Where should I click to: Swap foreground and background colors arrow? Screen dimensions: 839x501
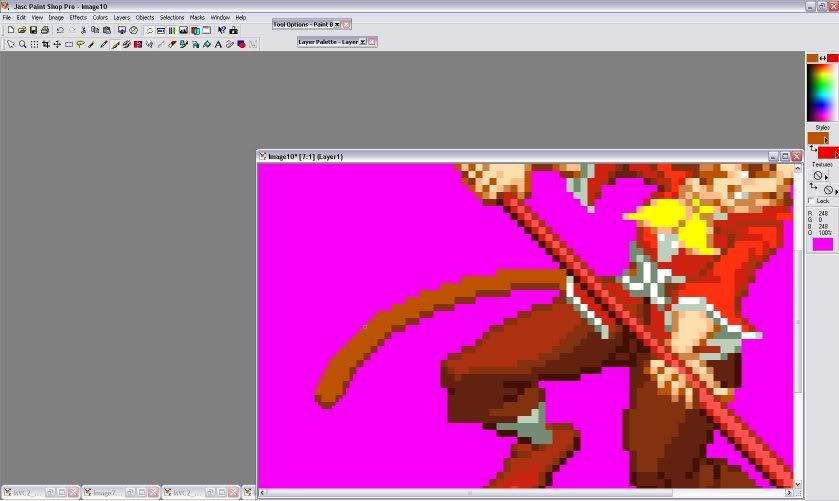click(x=822, y=58)
